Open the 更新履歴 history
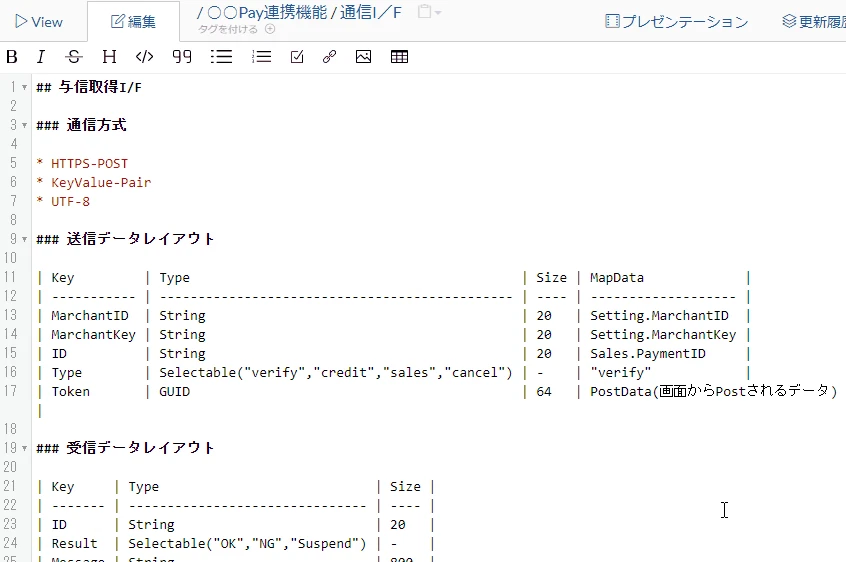Screen dimensions: 846x562 click(x=814, y=22)
